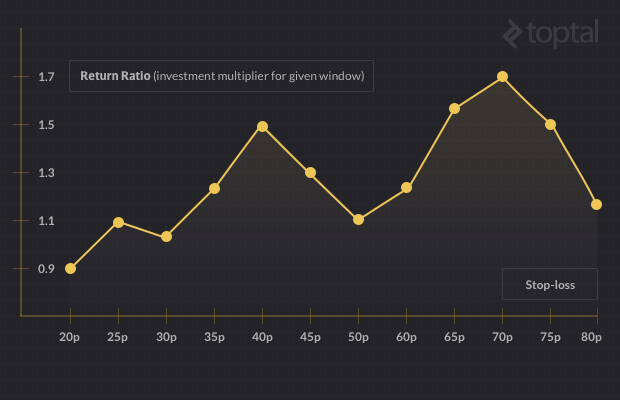The width and height of the screenshot is (620, 400).
Task: Click the 0.9 y-axis label
Action: pyautogui.click(x=46, y=269)
